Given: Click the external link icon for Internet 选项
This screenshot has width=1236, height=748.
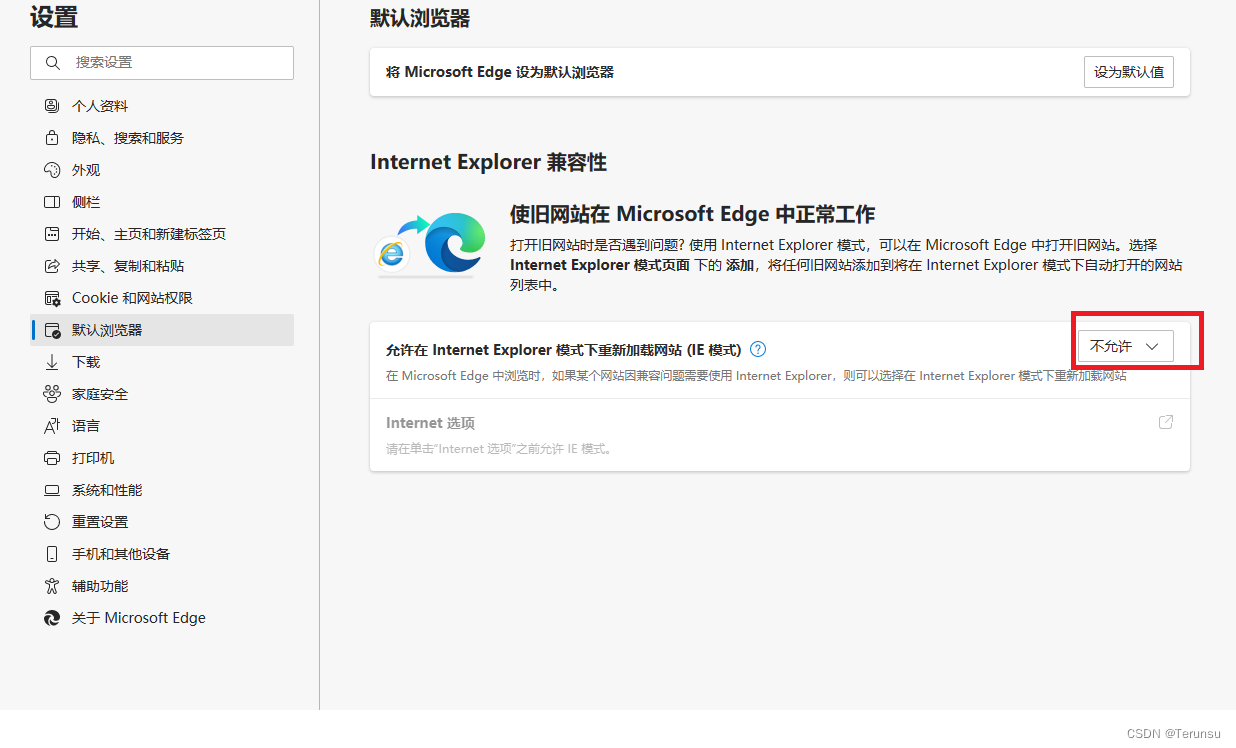Looking at the screenshot, I should pyautogui.click(x=1165, y=422).
